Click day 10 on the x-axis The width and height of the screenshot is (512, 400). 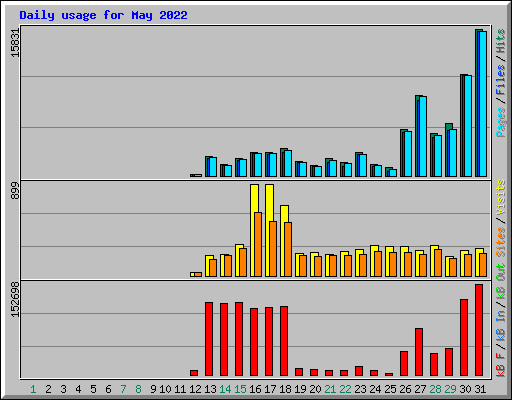pyautogui.click(x=165, y=389)
